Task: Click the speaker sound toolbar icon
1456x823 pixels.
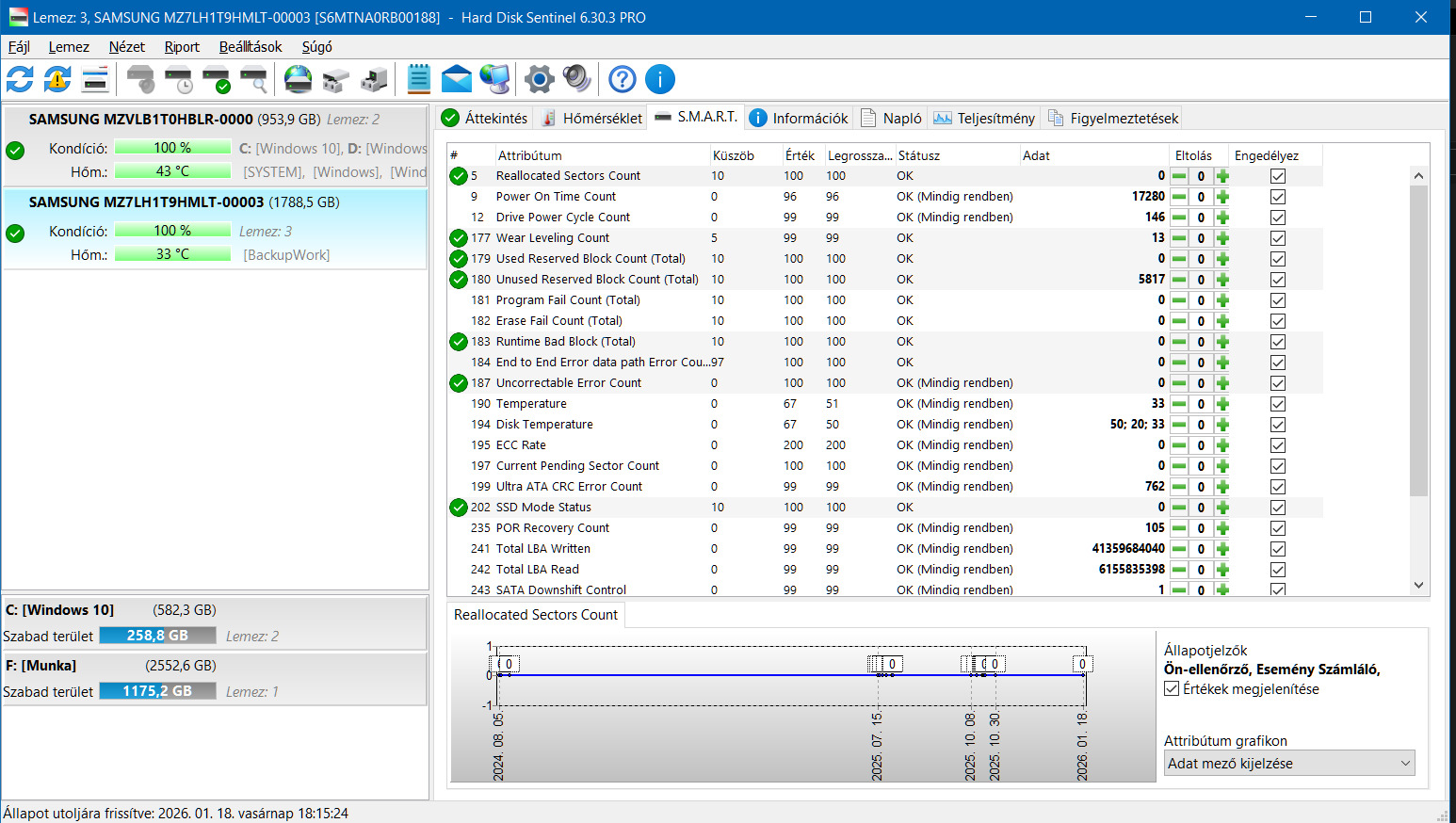Action: tap(576, 79)
